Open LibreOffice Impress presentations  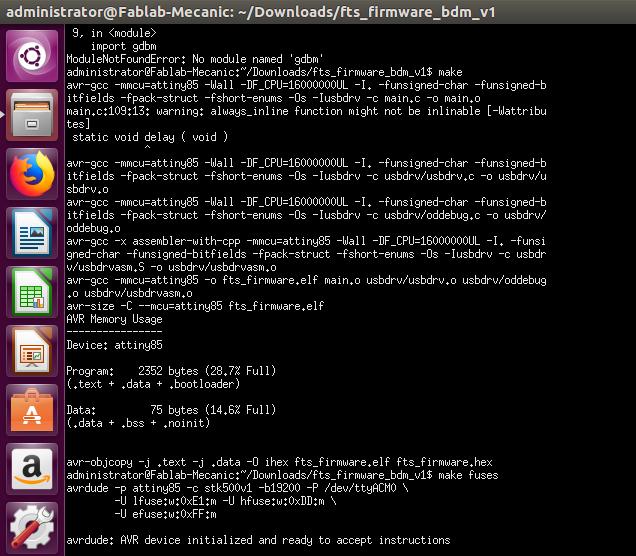pyautogui.click(x=32, y=351)
